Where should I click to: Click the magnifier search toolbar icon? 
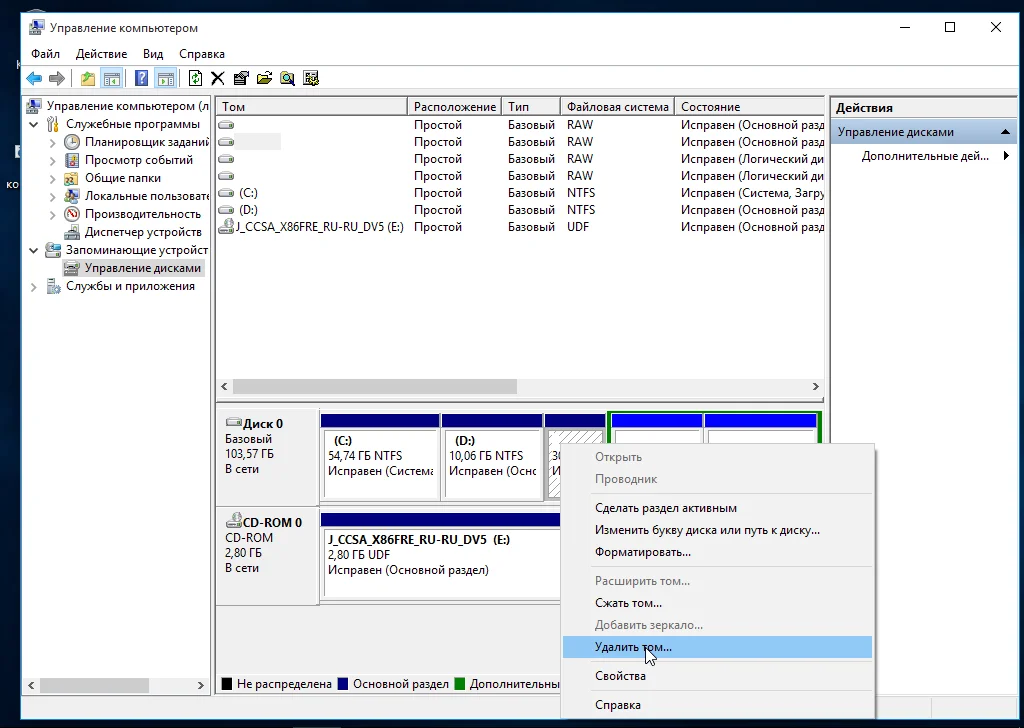pos(287,78)
